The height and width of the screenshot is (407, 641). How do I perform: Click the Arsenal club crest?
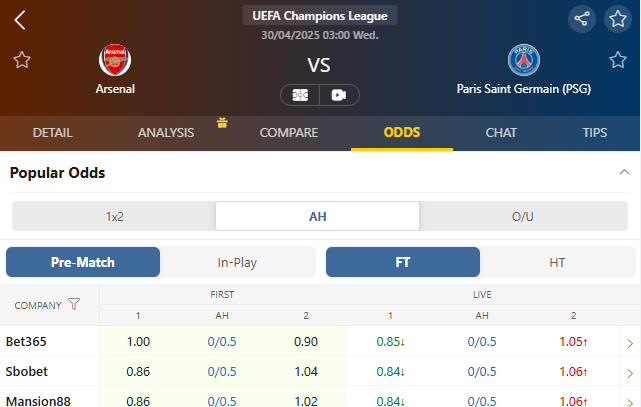(x=115, y=60)
